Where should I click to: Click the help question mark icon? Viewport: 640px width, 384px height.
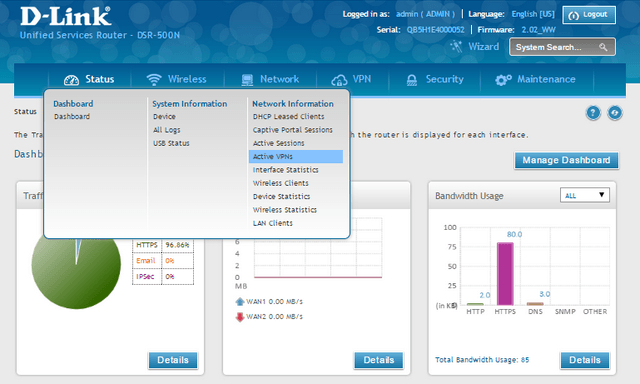click(x=593, y=113)
